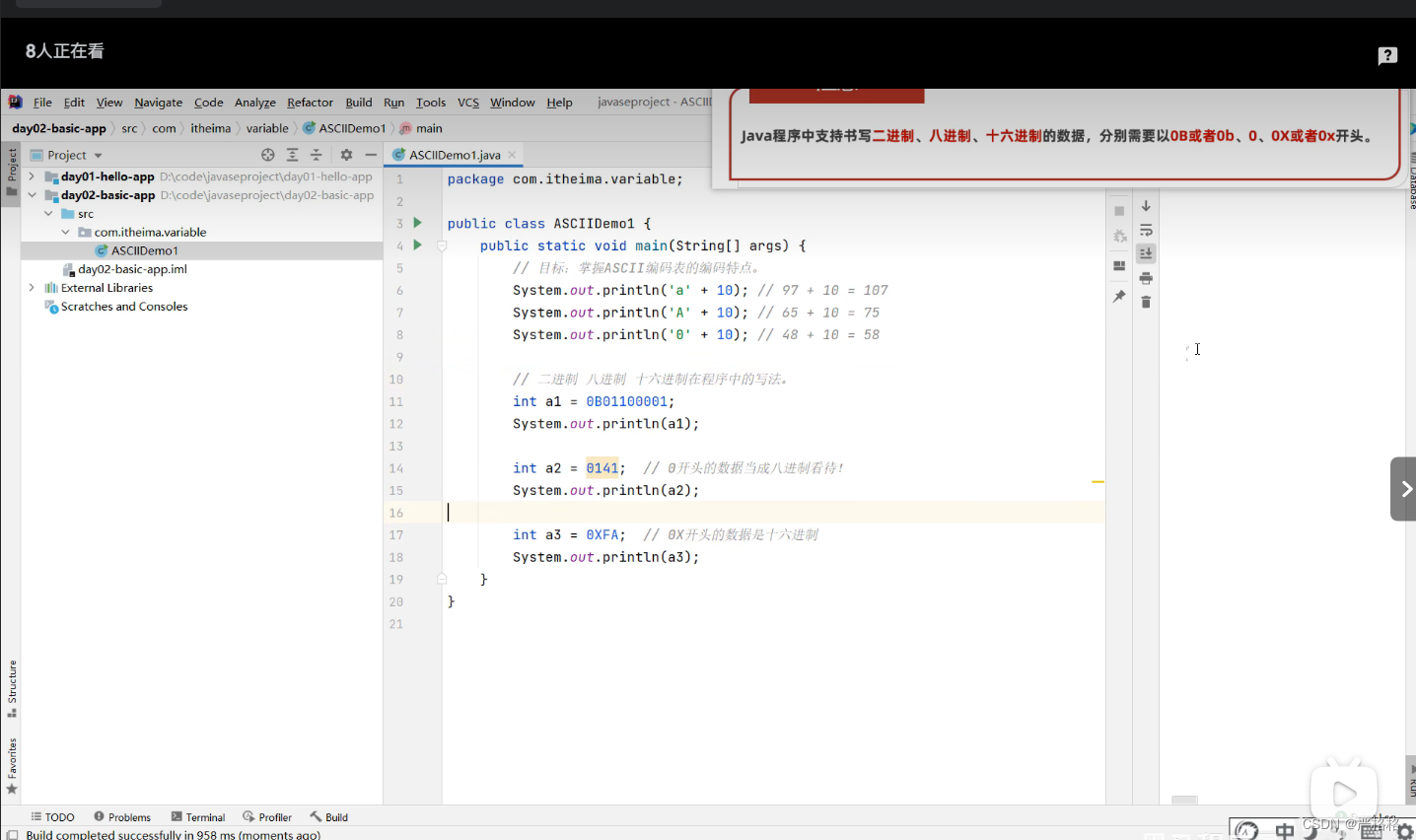Click the itheima breadcrumb

click(x=210, y=128)
